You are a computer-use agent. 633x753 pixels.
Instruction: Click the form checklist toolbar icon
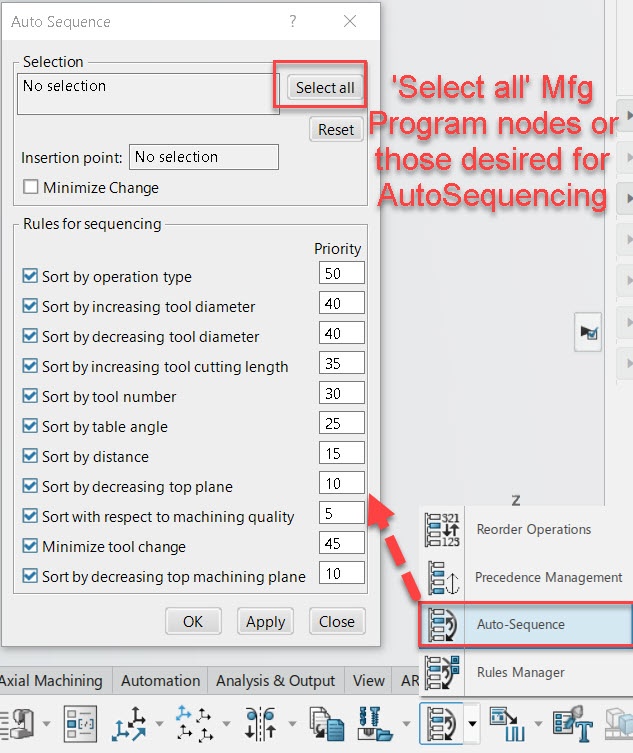(80, 723)
